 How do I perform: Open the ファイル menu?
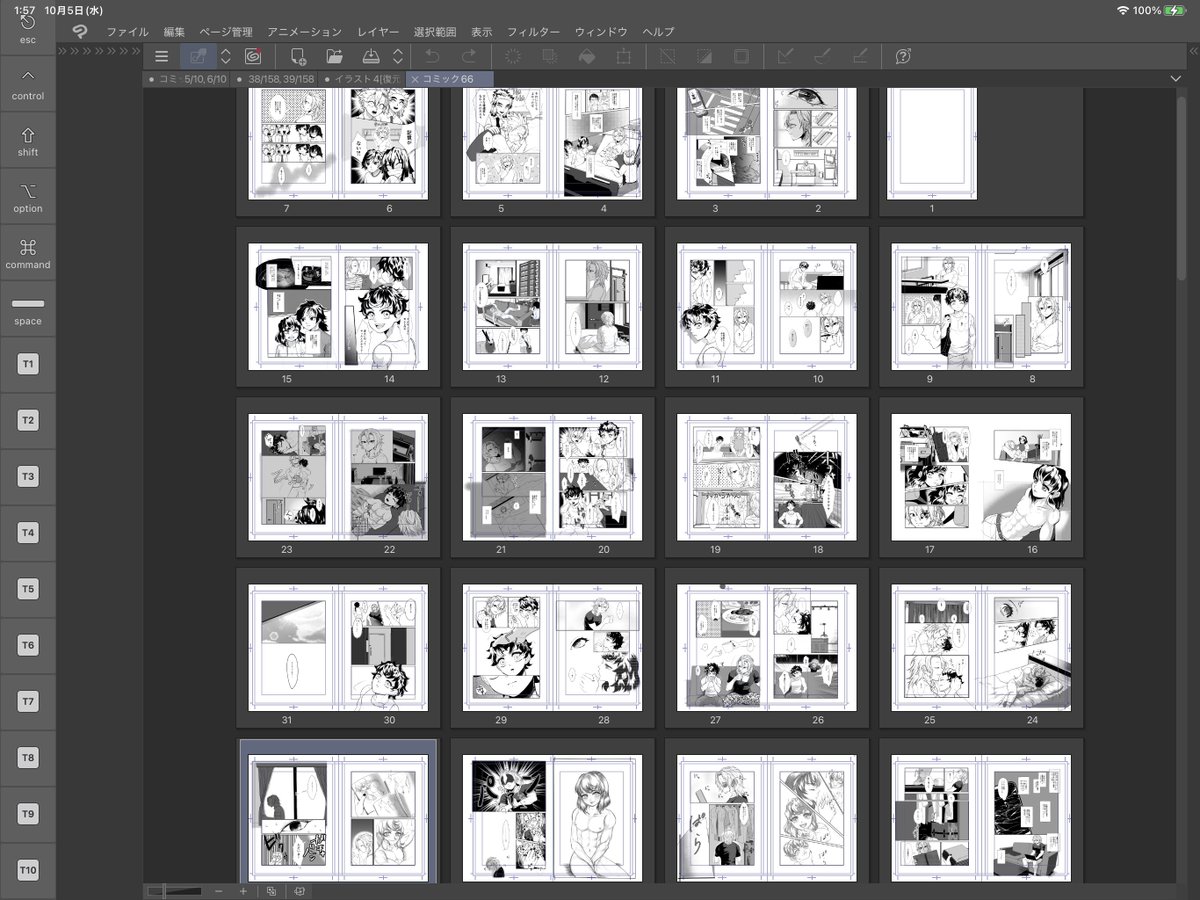click(x=127, y=32)
